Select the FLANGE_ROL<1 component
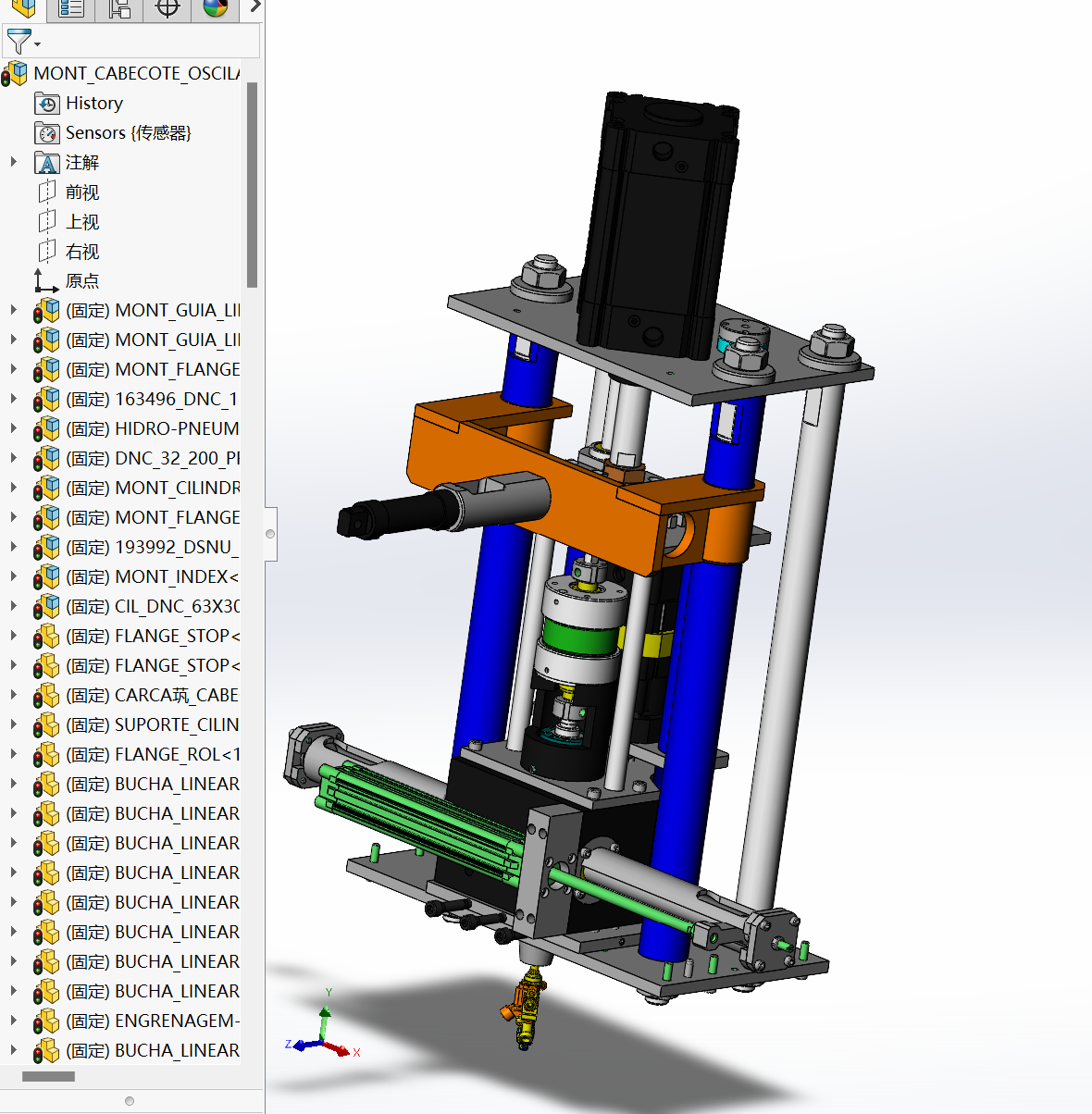 153,754
